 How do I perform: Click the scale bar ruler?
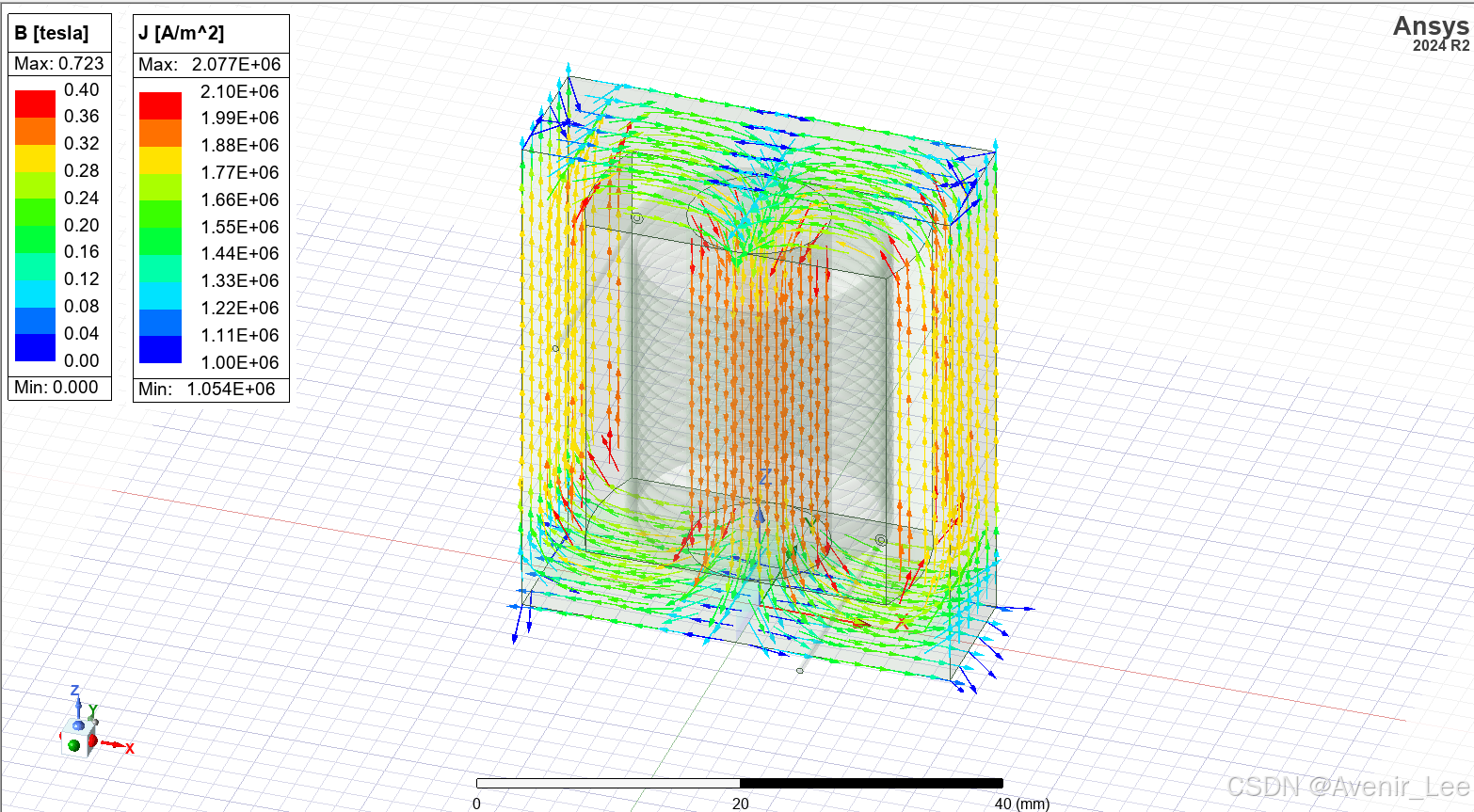coord(740,783)
